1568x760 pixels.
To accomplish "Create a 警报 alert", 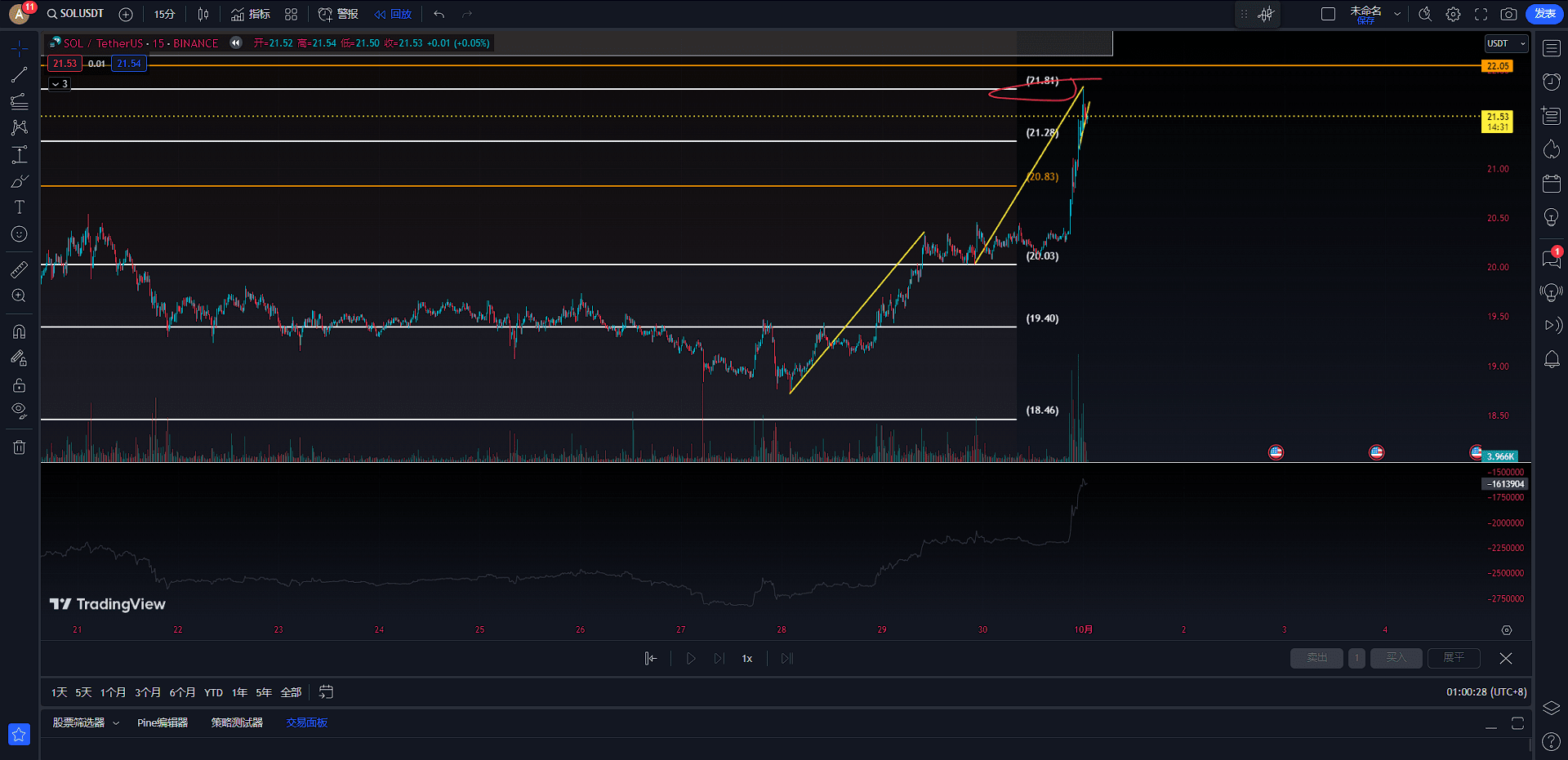I will [x=338, y=14].
